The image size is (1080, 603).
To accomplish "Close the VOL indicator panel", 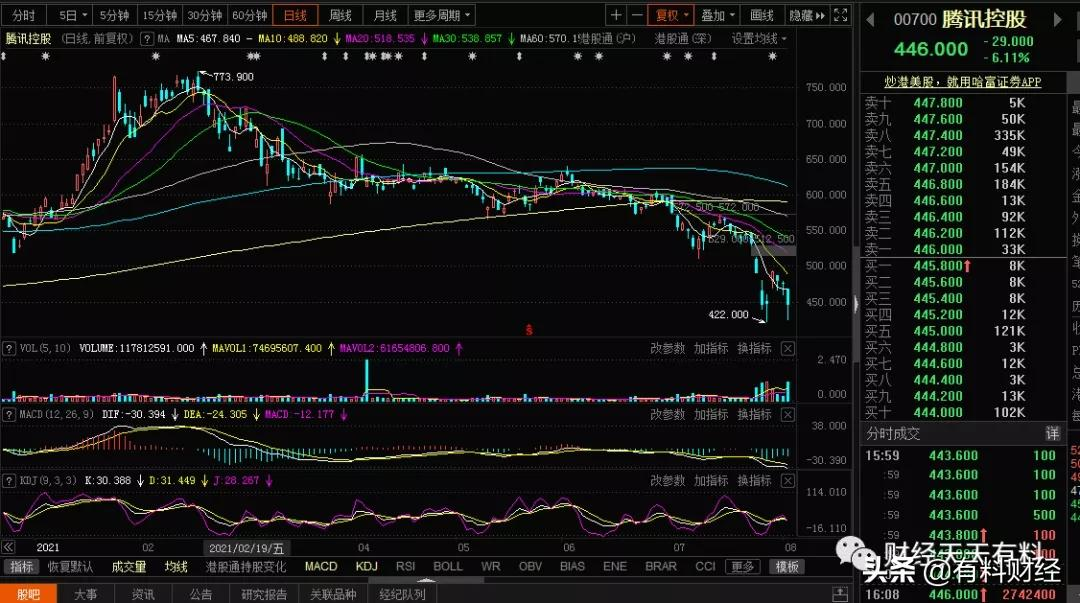I will [787, 349].
